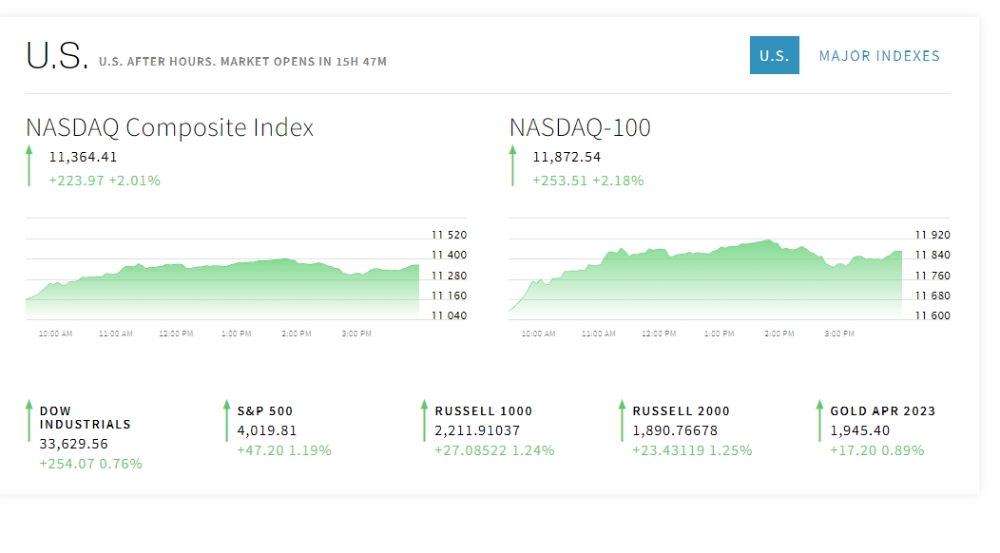1000x553 pixels.
Task: Click the S&P 500 up arrow icon
Action: pos(226,420)
